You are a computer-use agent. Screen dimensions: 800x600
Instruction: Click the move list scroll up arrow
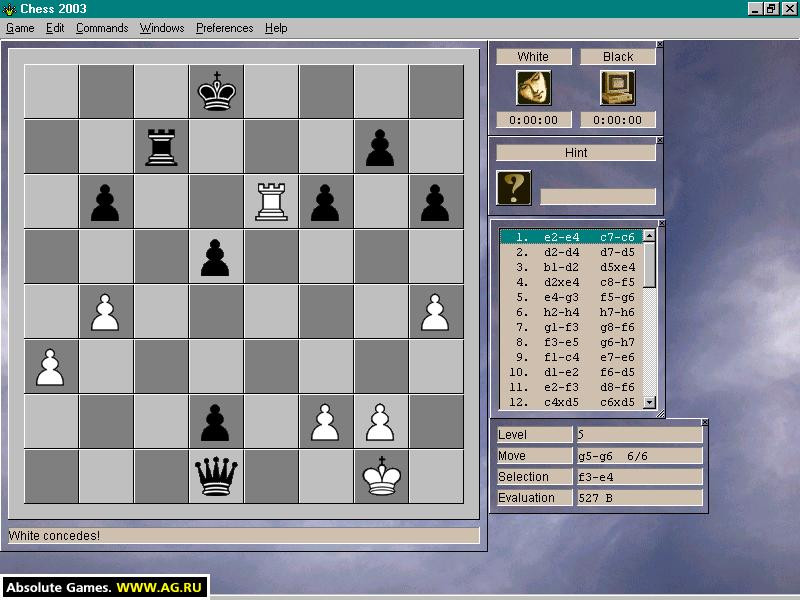[x=649, y=235]
